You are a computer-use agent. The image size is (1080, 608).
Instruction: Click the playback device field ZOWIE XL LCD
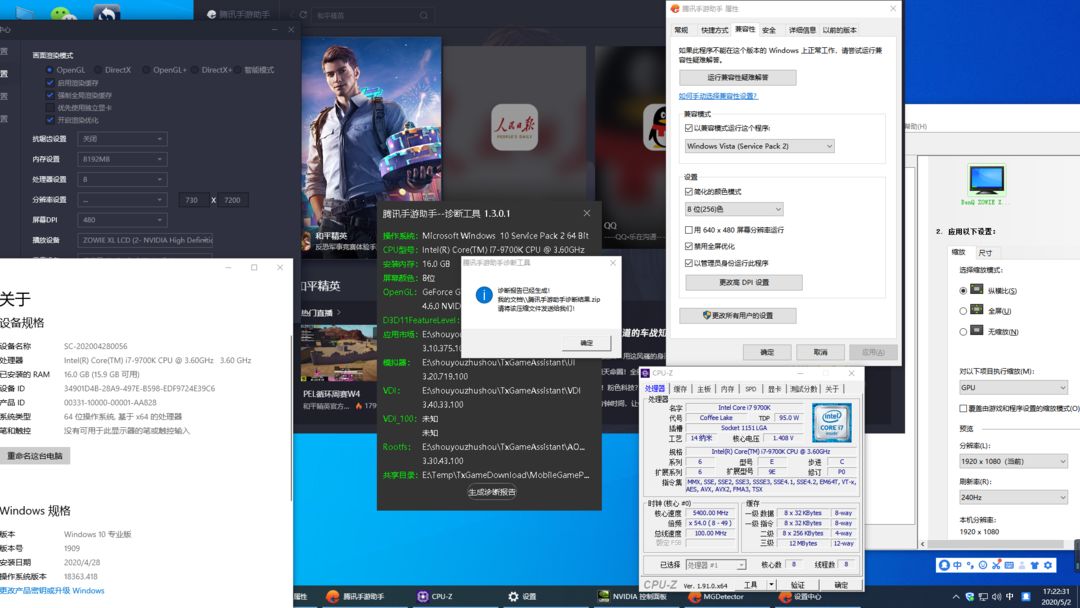pyautogui.click(x=145, y=240)
